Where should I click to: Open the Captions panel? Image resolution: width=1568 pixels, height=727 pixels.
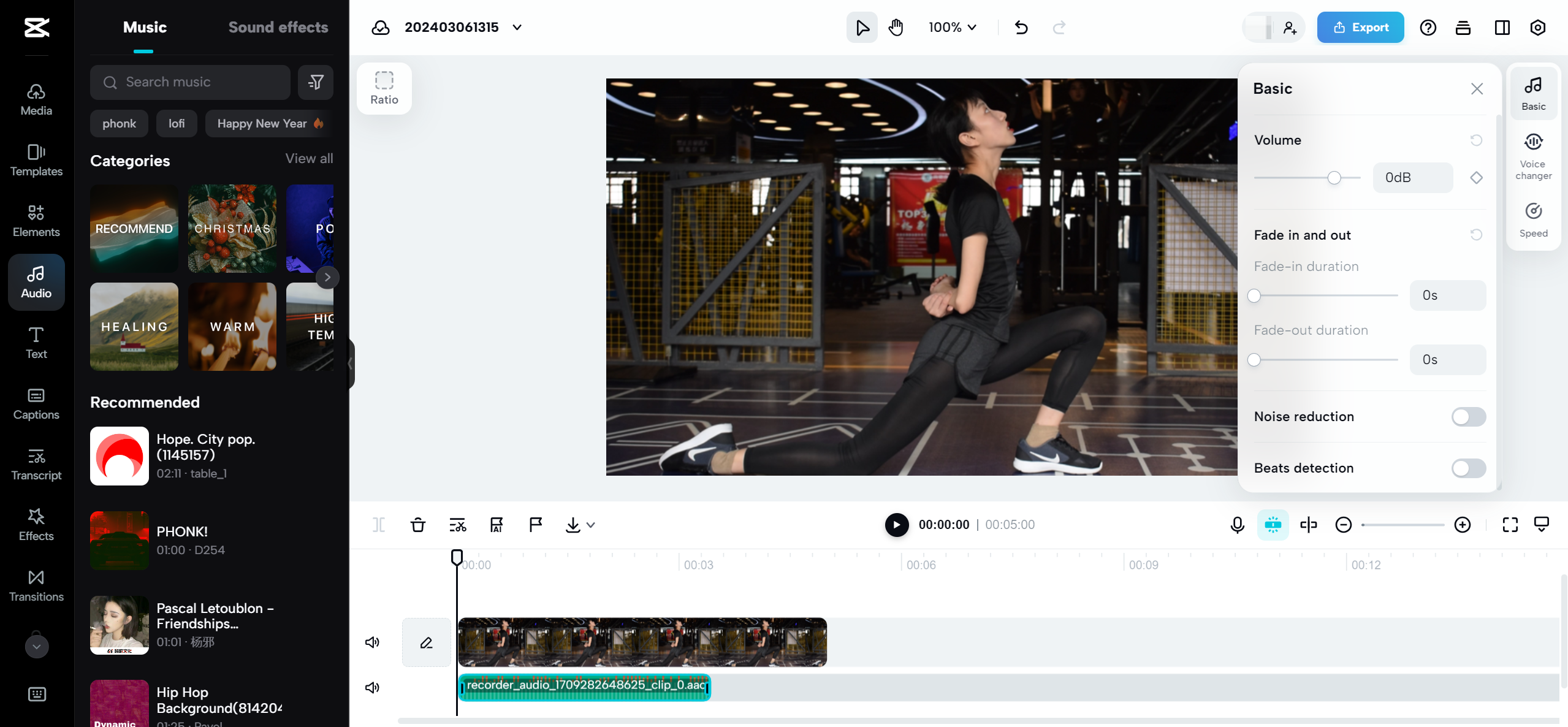(36, 403)
